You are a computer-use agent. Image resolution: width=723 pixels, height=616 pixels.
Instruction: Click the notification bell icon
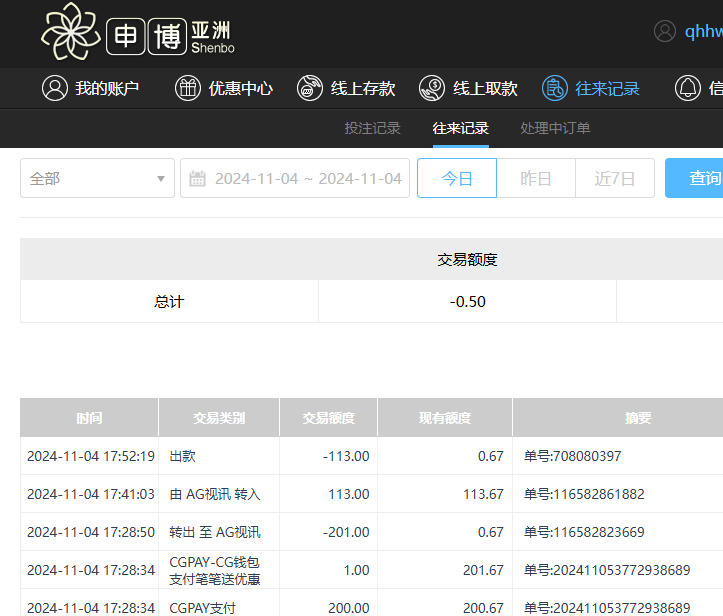688,88
